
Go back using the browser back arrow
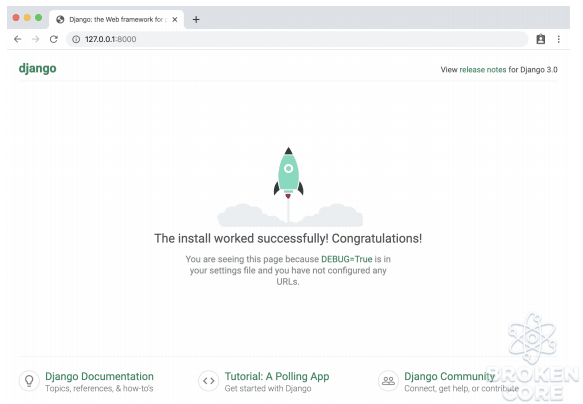(x=17, y=39)
